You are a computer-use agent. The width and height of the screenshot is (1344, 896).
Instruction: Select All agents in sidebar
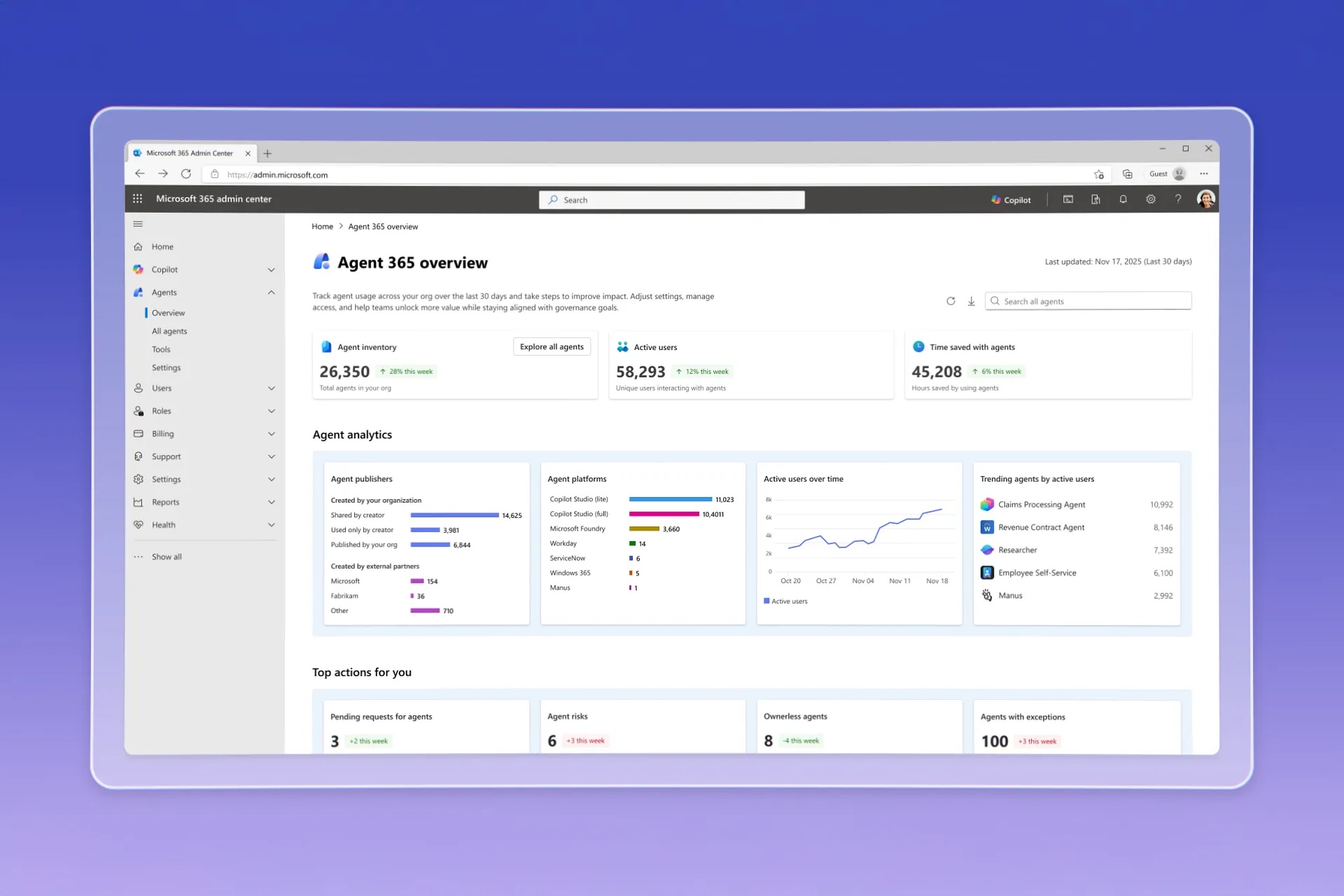pyautogui.click(x=169, y=331)
